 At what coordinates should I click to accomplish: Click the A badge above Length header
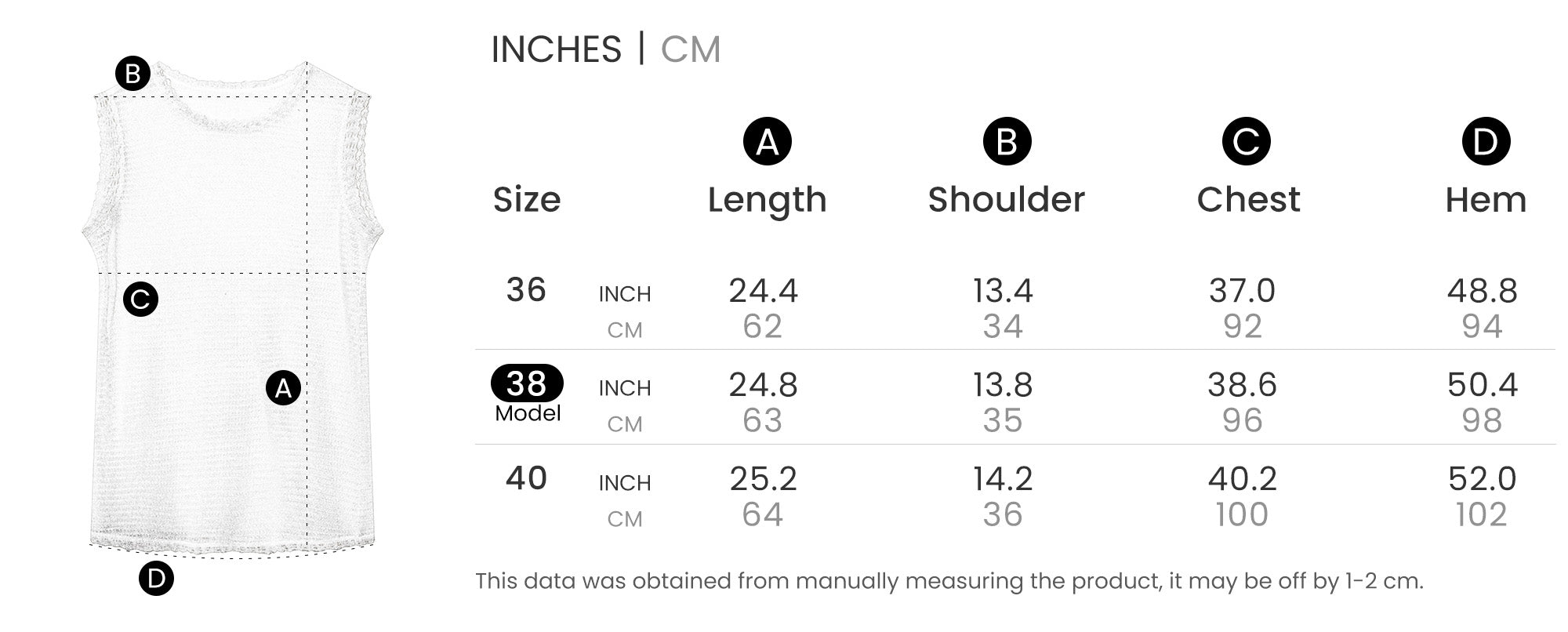tap(767, 142)
